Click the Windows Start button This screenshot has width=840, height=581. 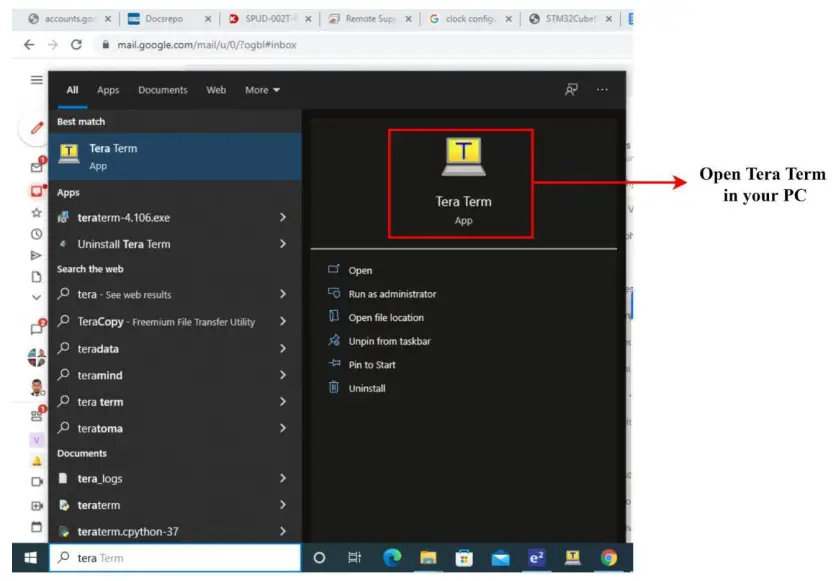31,558
